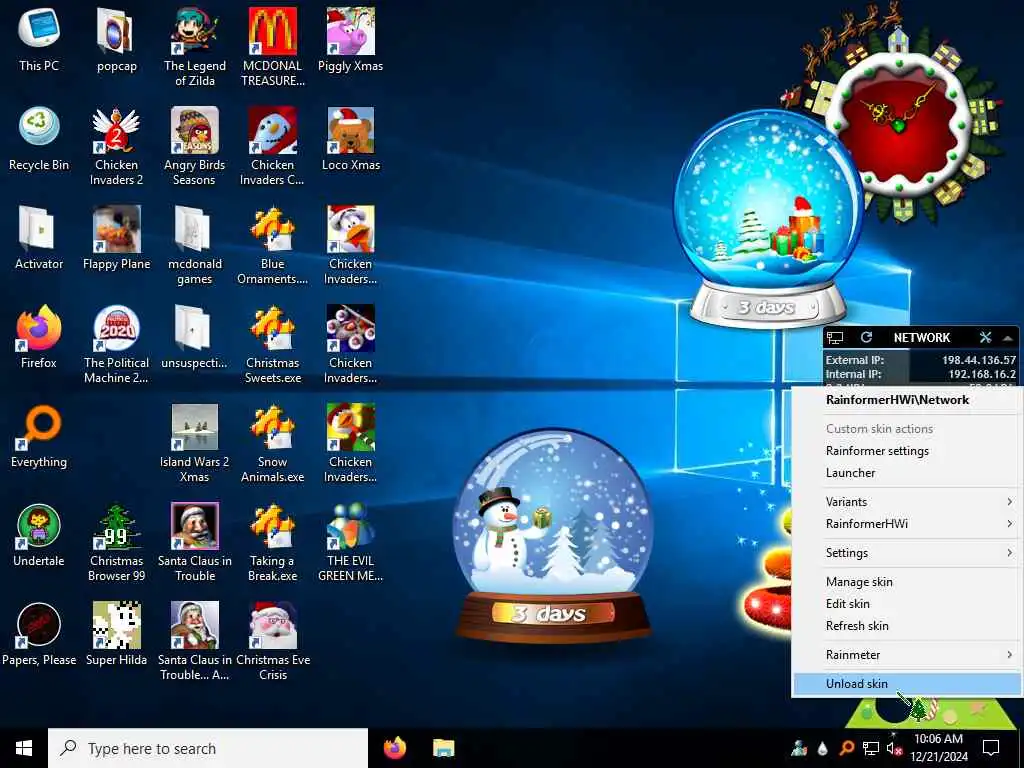Screen dimensions: 1024x768
Task: Click the monitor icon in Network skin header
Action: click(x=835, y=338)
